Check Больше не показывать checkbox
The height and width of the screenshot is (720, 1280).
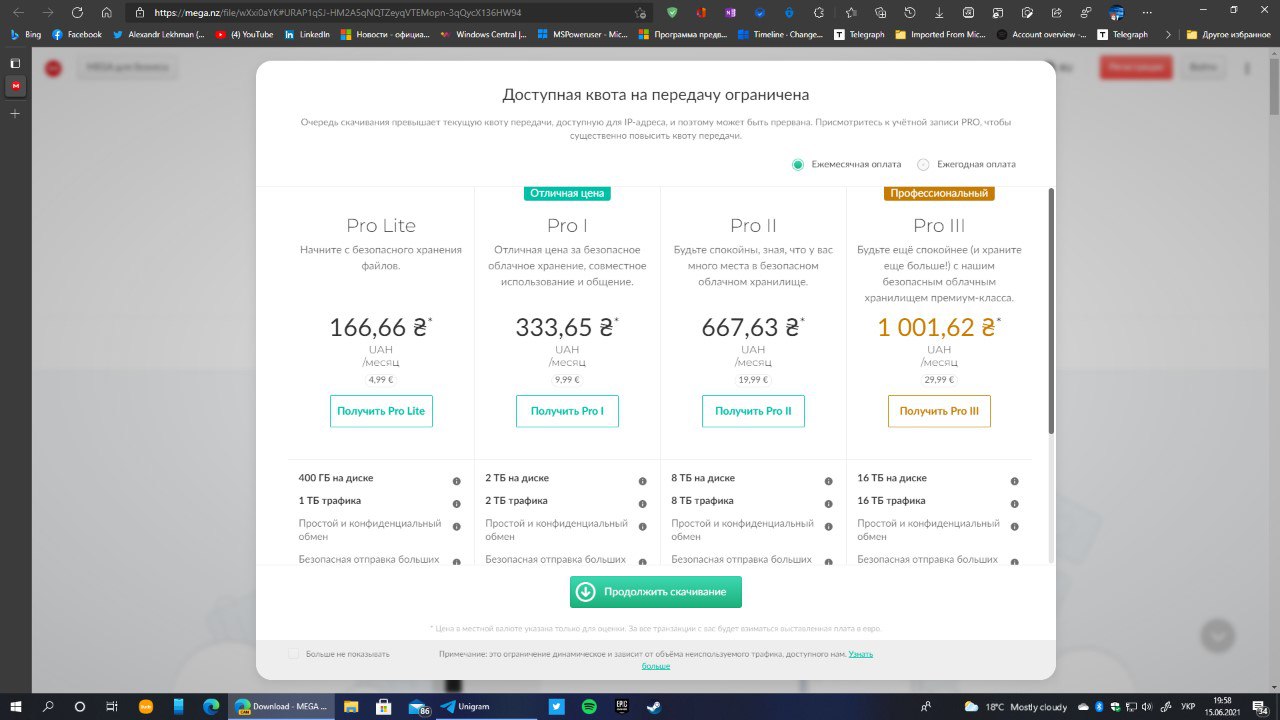[x=294, y=654]
